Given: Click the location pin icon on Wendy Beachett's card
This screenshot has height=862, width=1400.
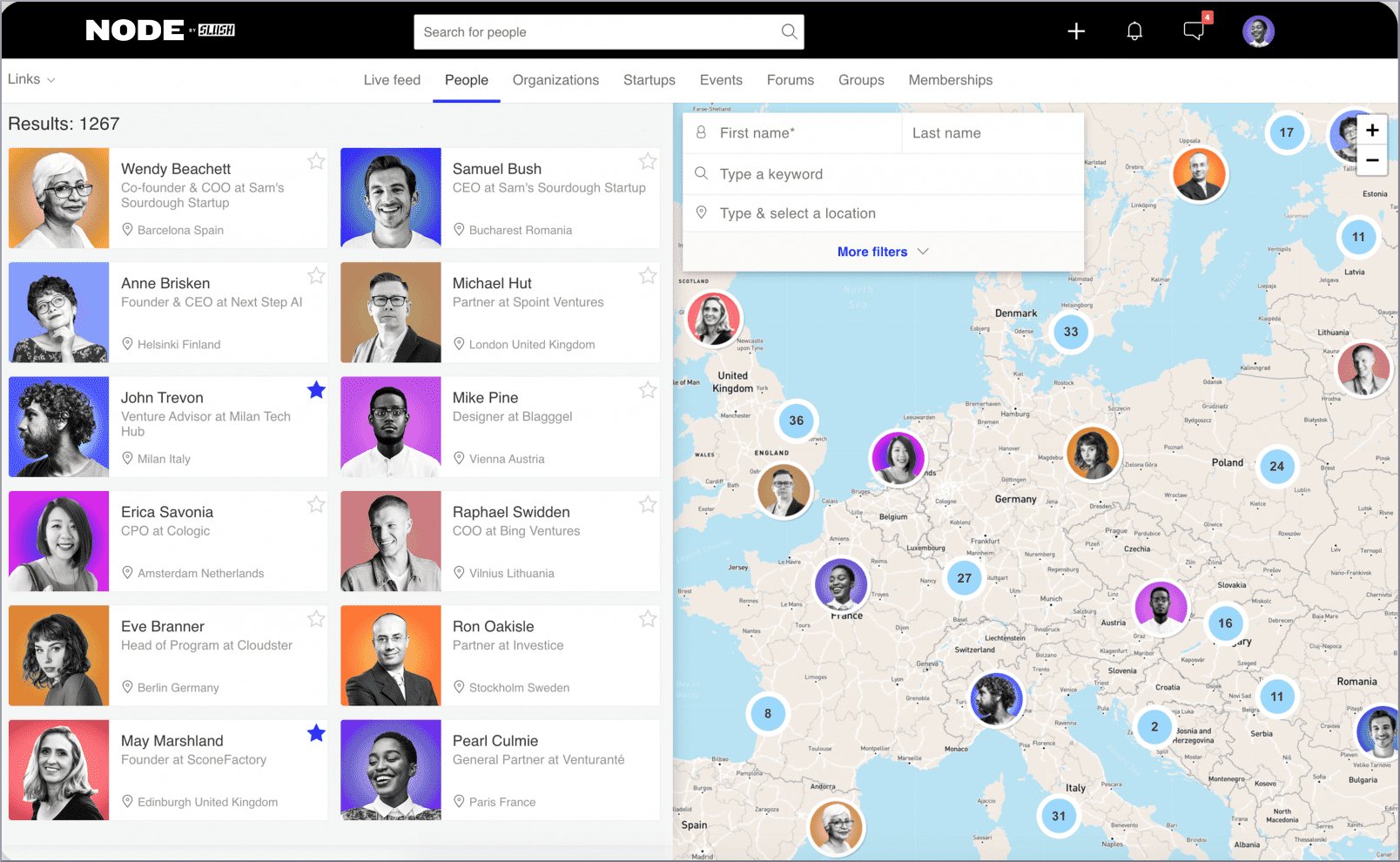Looking at the screenshot, I should 128,230.
